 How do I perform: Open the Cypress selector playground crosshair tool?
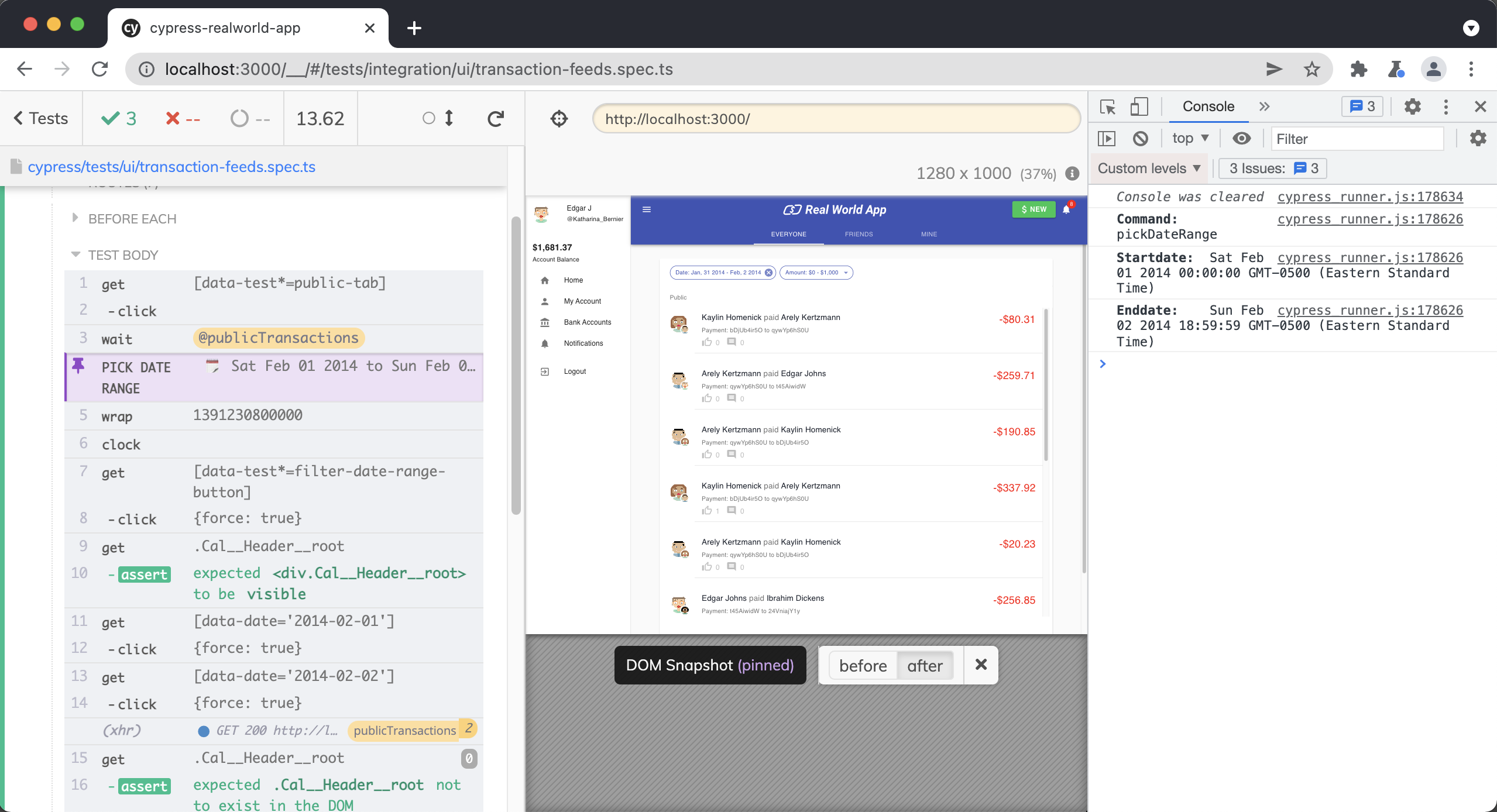559,118
